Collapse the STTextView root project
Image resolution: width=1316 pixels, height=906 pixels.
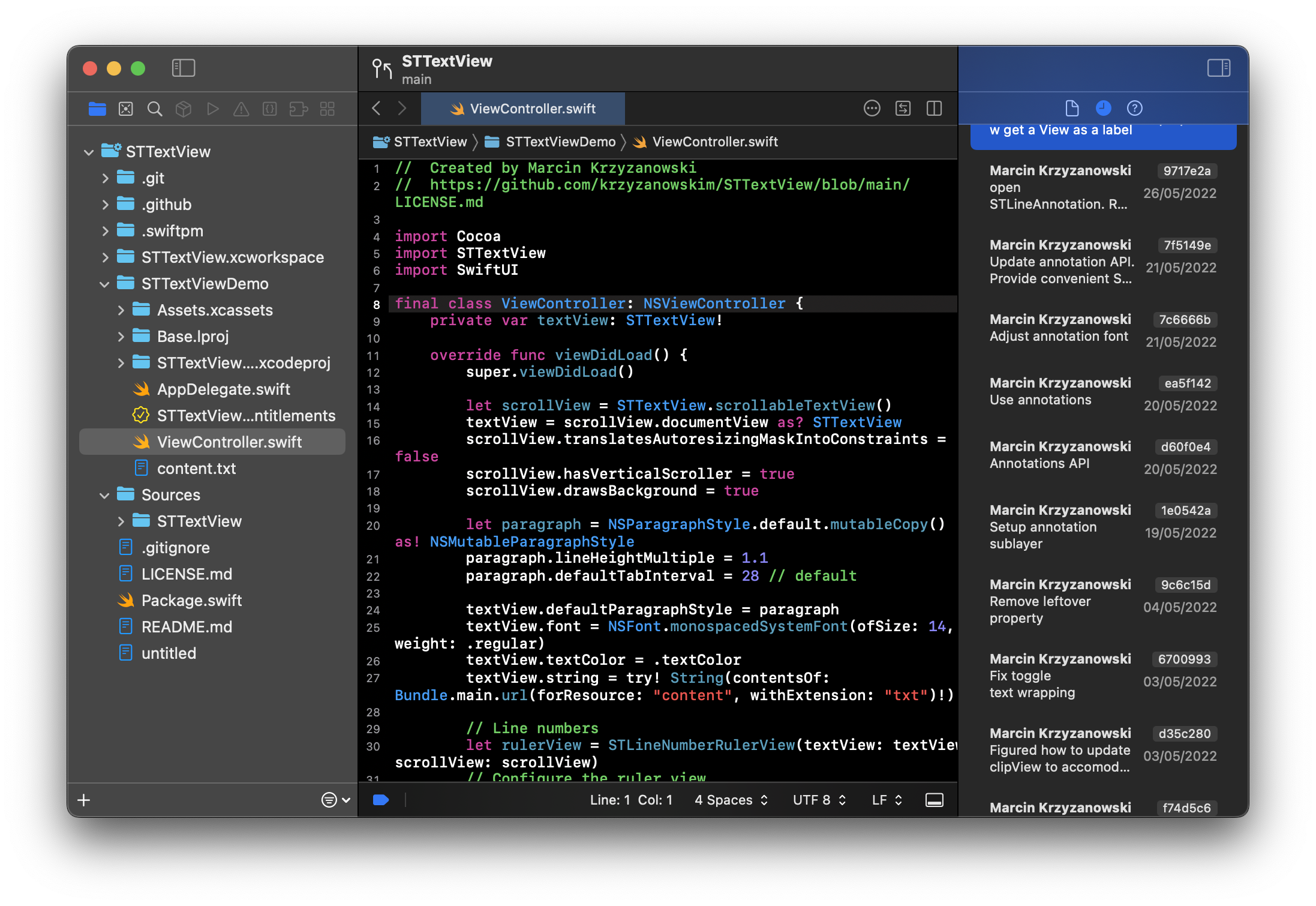(89, 152)
